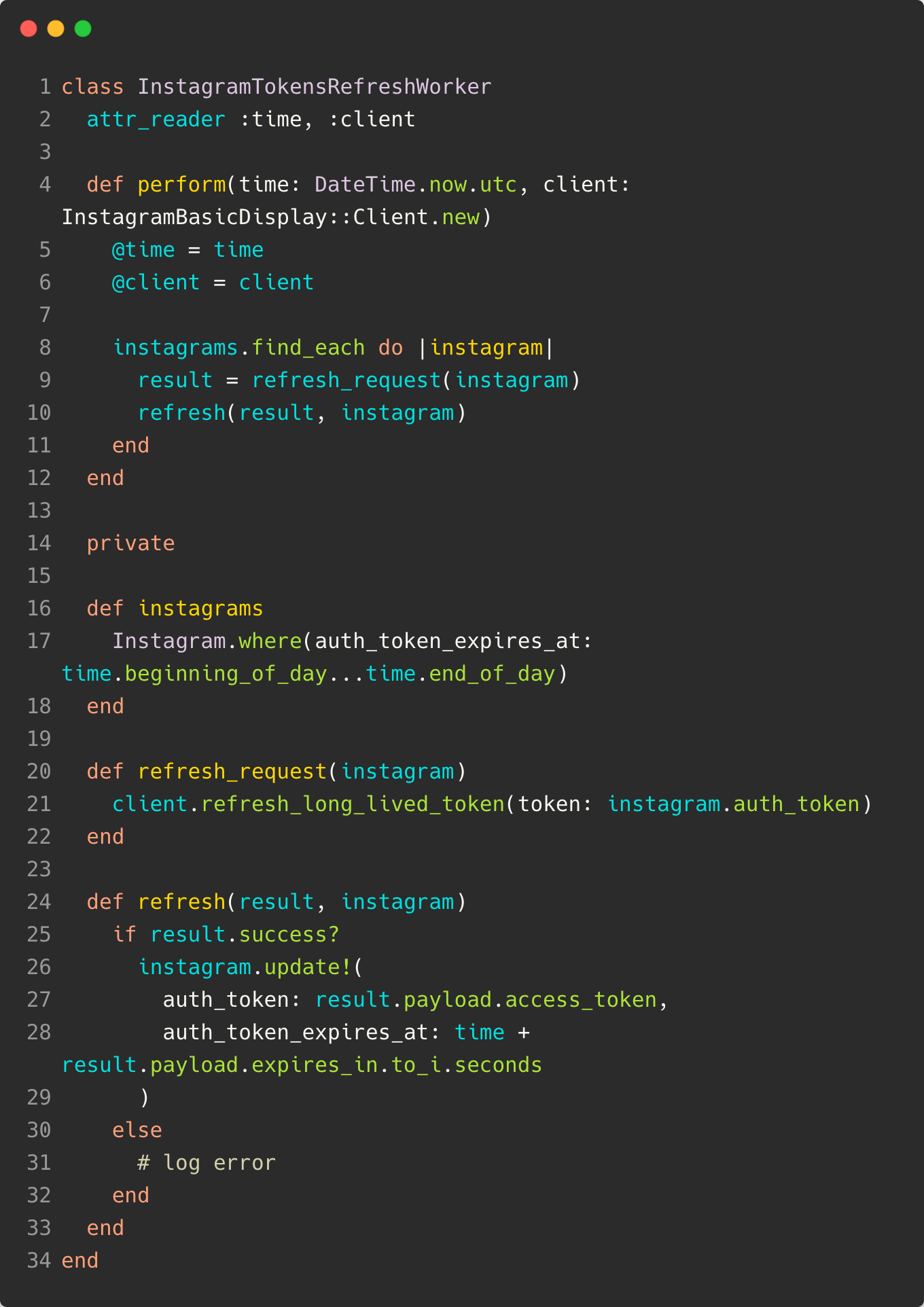Click the instagrams method definition on line 16
Screen dimensions: 924x1307
[200, 609]
